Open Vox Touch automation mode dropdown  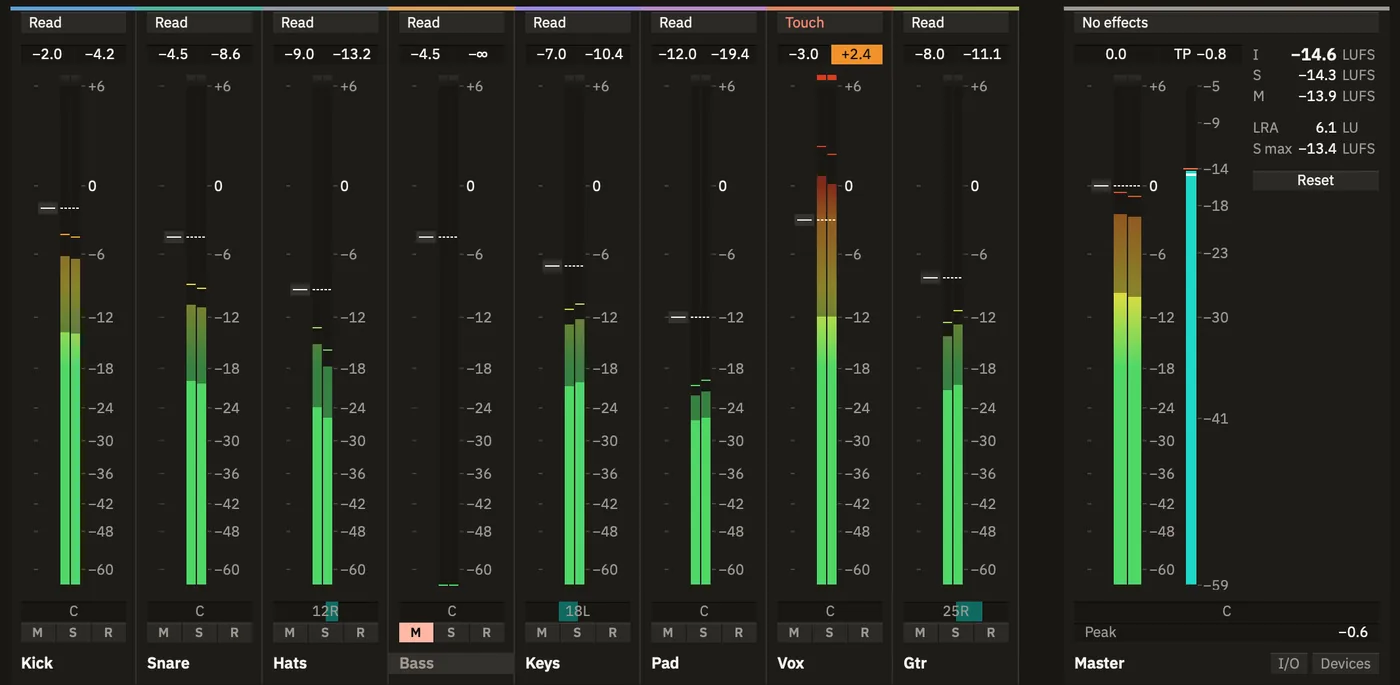829,22
